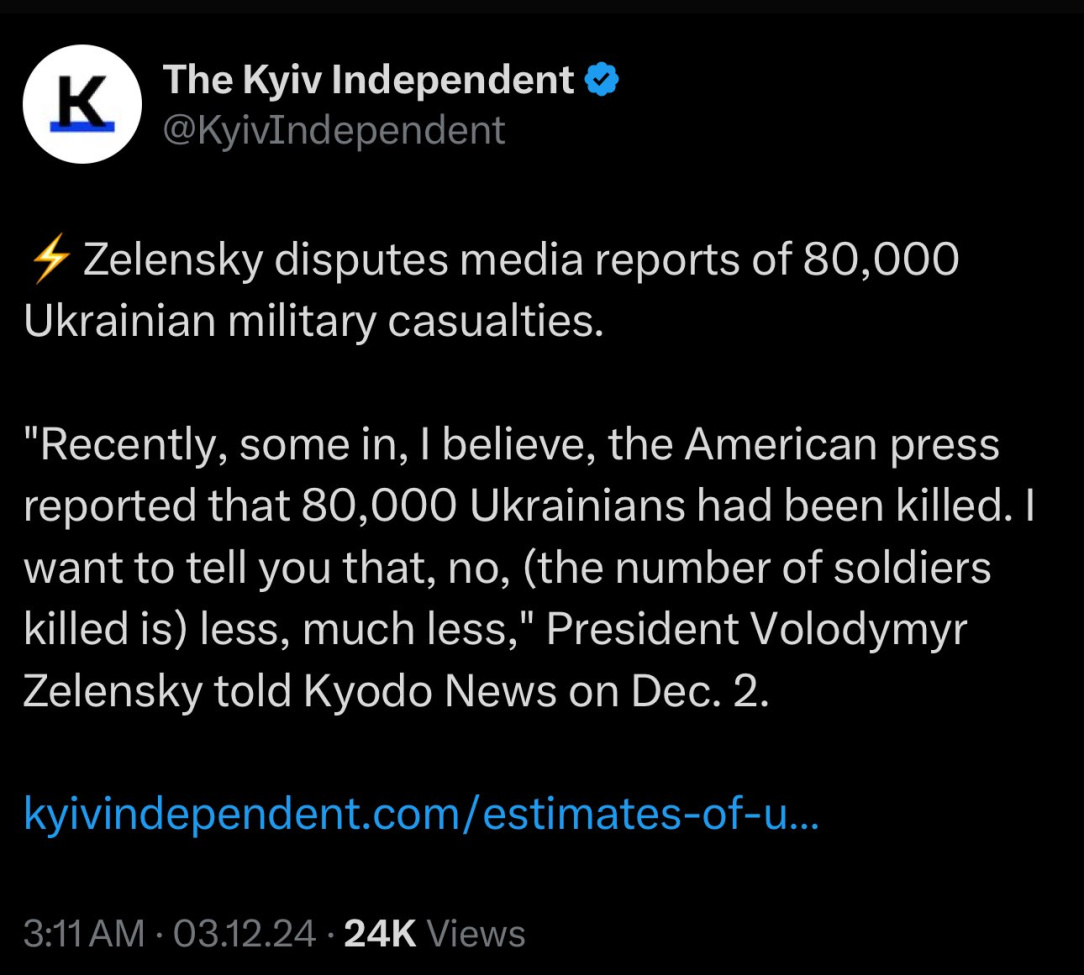Click the blue underline in avatar logo

click(x=82, y=128)
